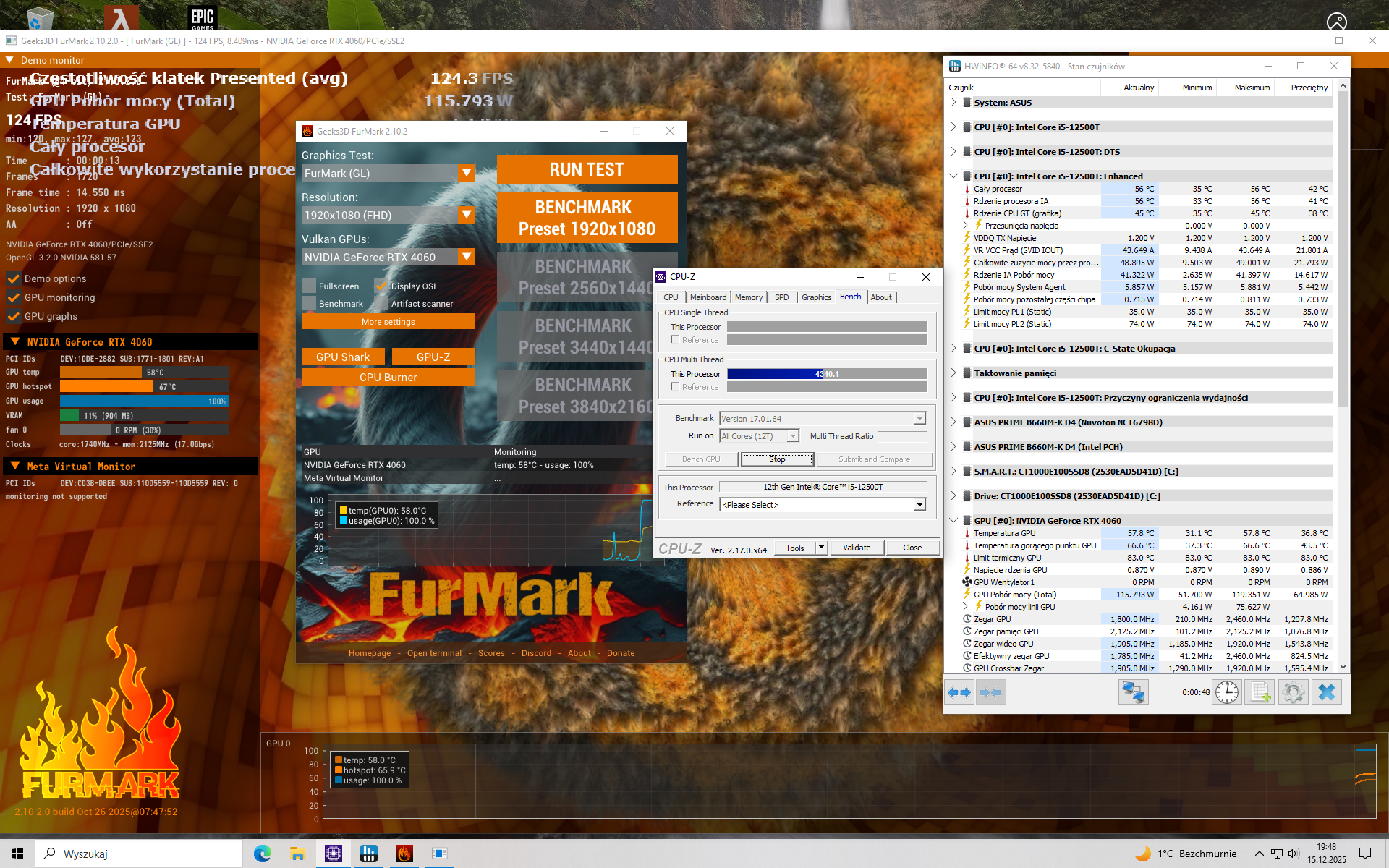The width and height of the screenshot is (1389, 868).
Task: Uncheck the Display OSI checkbox
Action: click(381, 286)
